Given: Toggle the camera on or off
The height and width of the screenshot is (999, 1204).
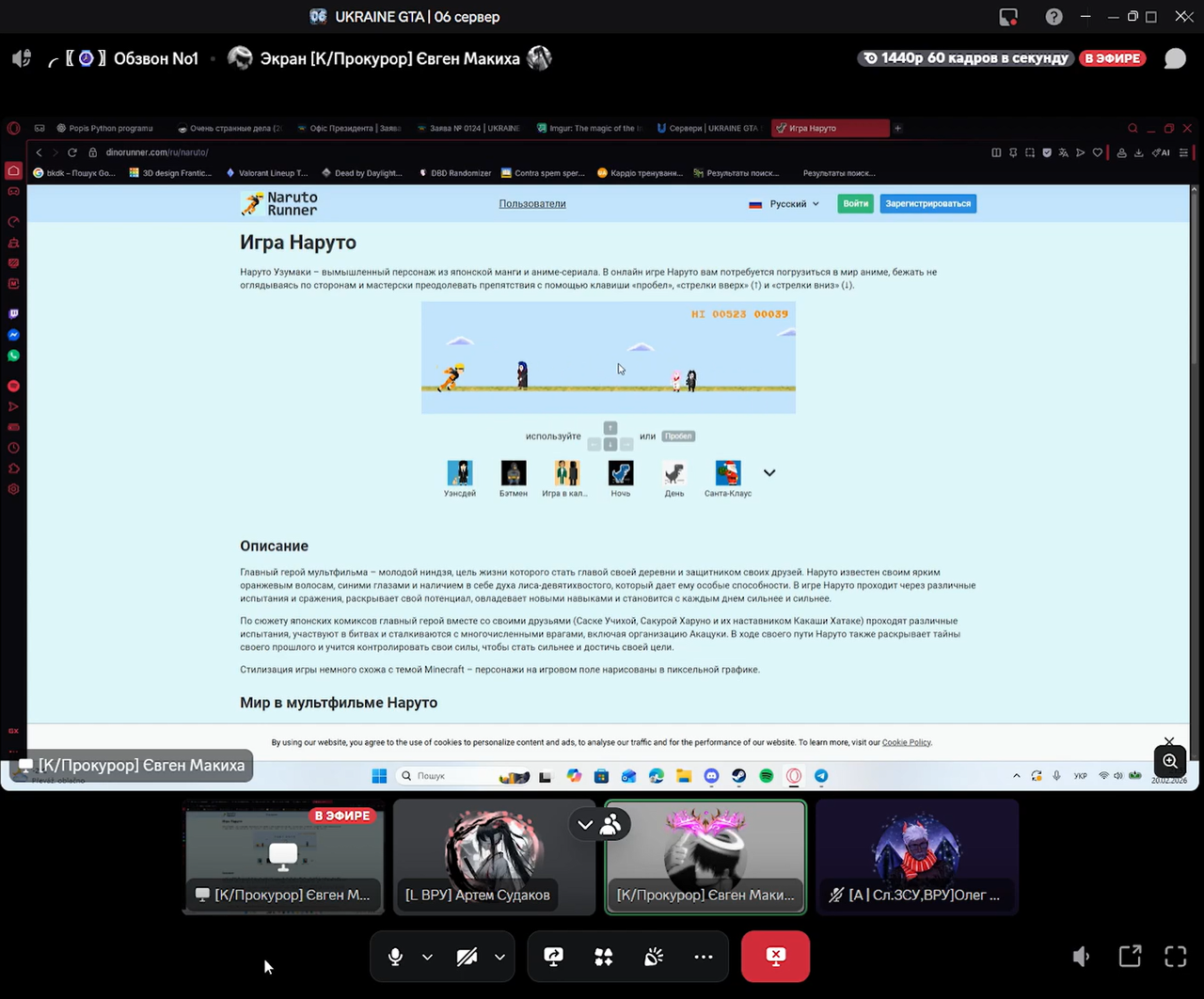Looking at the screenshot, I should click(467, 957).
